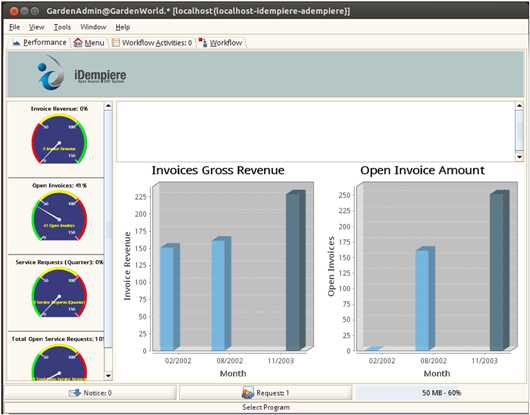Open the File menu
The height and width of the screenshot is (415, 530).
[x=15, y=27]
